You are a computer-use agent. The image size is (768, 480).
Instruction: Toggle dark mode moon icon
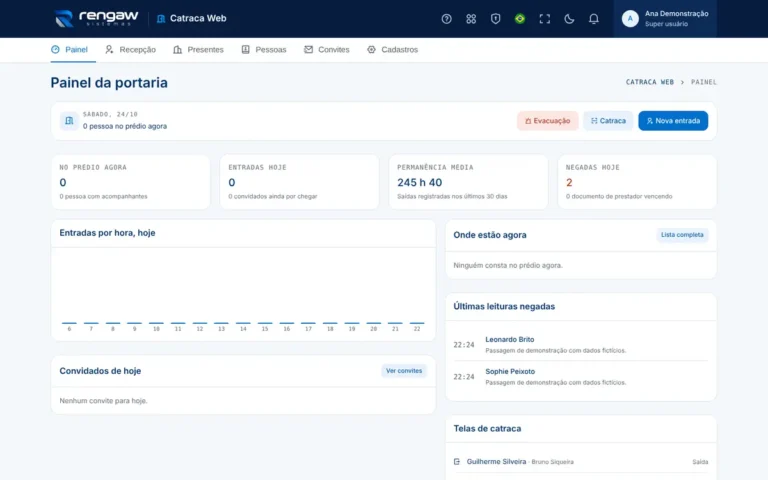569,19
